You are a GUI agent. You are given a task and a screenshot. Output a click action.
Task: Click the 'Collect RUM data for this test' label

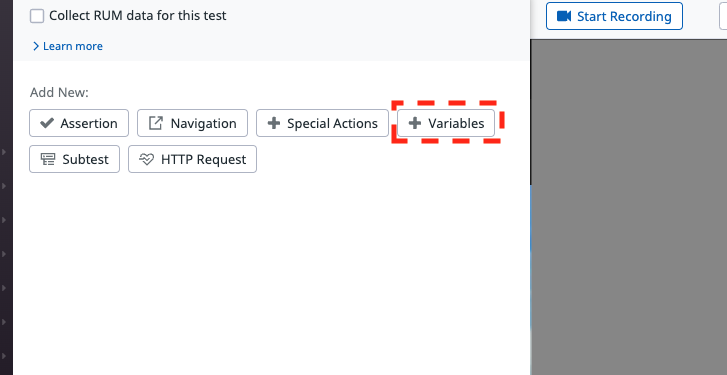coord(138,15)
